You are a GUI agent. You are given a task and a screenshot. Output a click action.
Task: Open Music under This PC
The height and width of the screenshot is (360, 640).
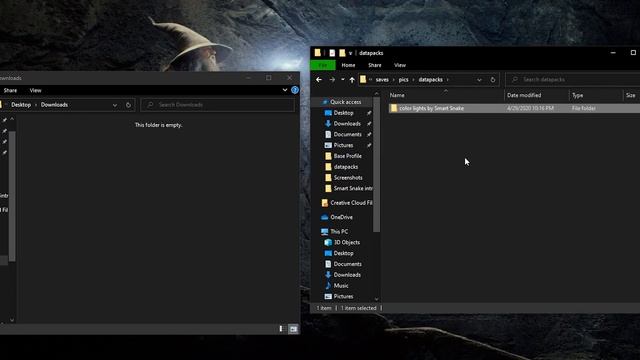click(x=341, y=286)
